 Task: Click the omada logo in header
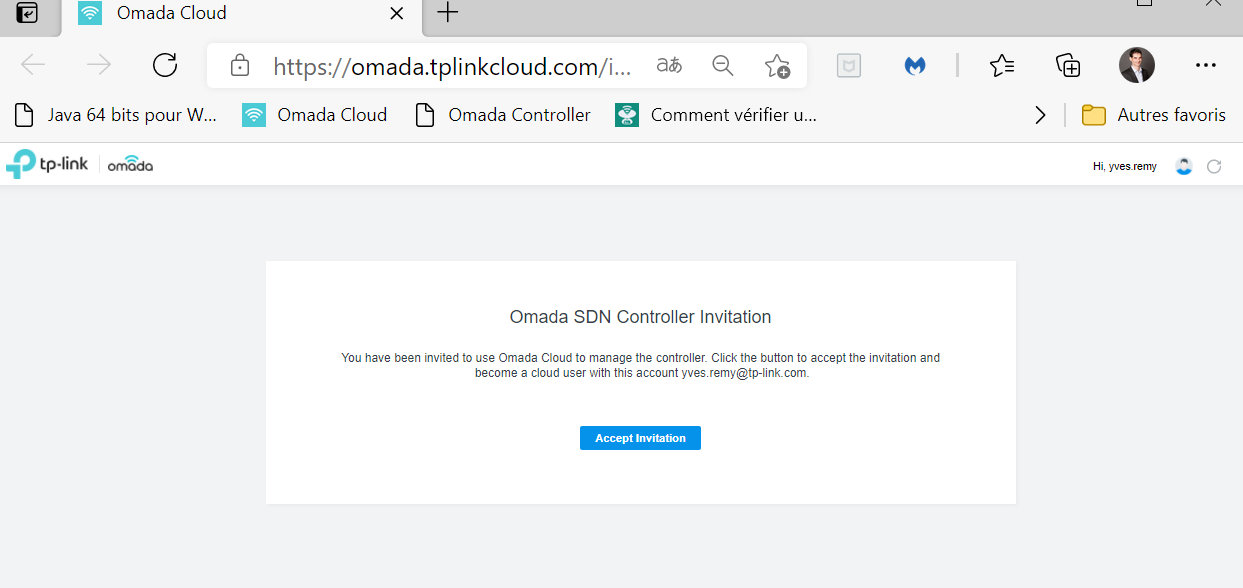pos(130,165)
